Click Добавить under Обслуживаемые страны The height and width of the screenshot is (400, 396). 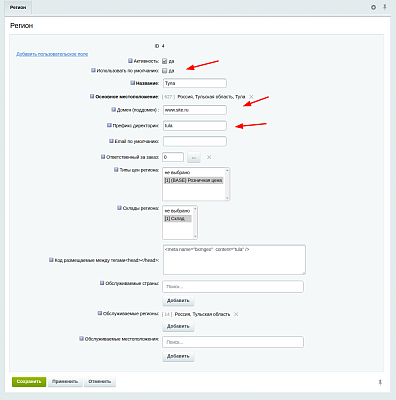[178, 301]
